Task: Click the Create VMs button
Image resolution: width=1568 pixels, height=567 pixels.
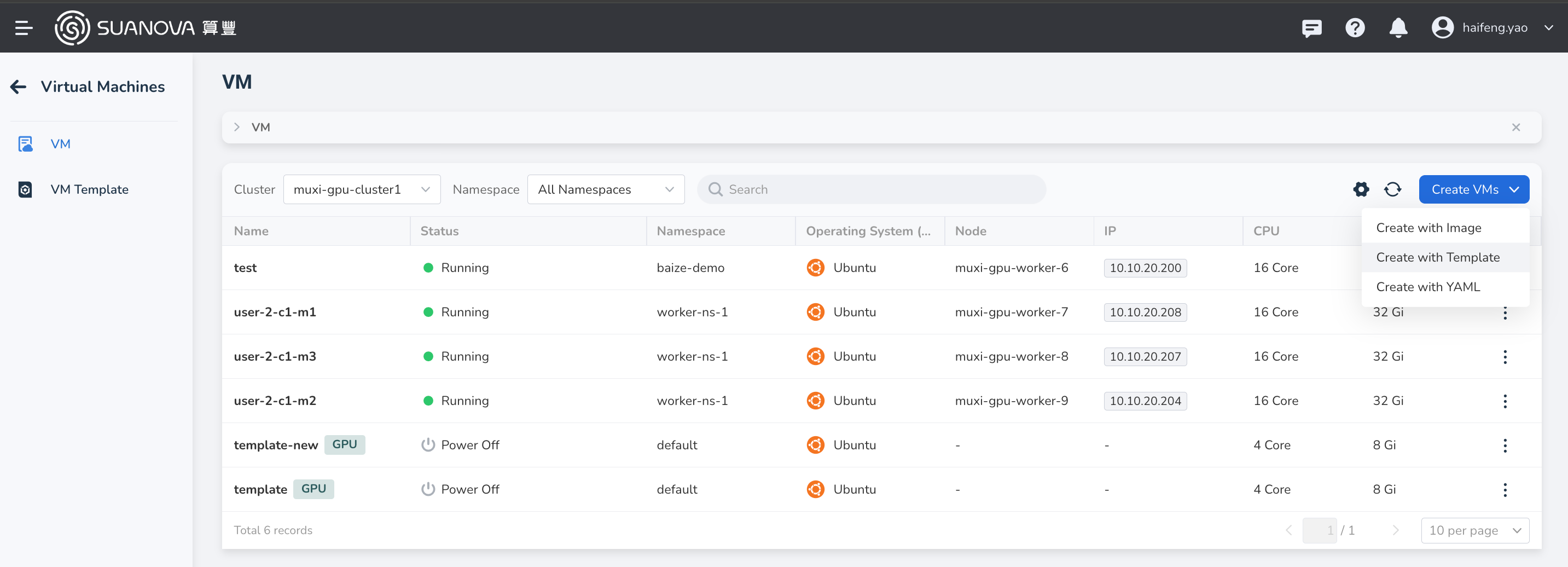Action: pyautogui.click(x=1474, y=189)
